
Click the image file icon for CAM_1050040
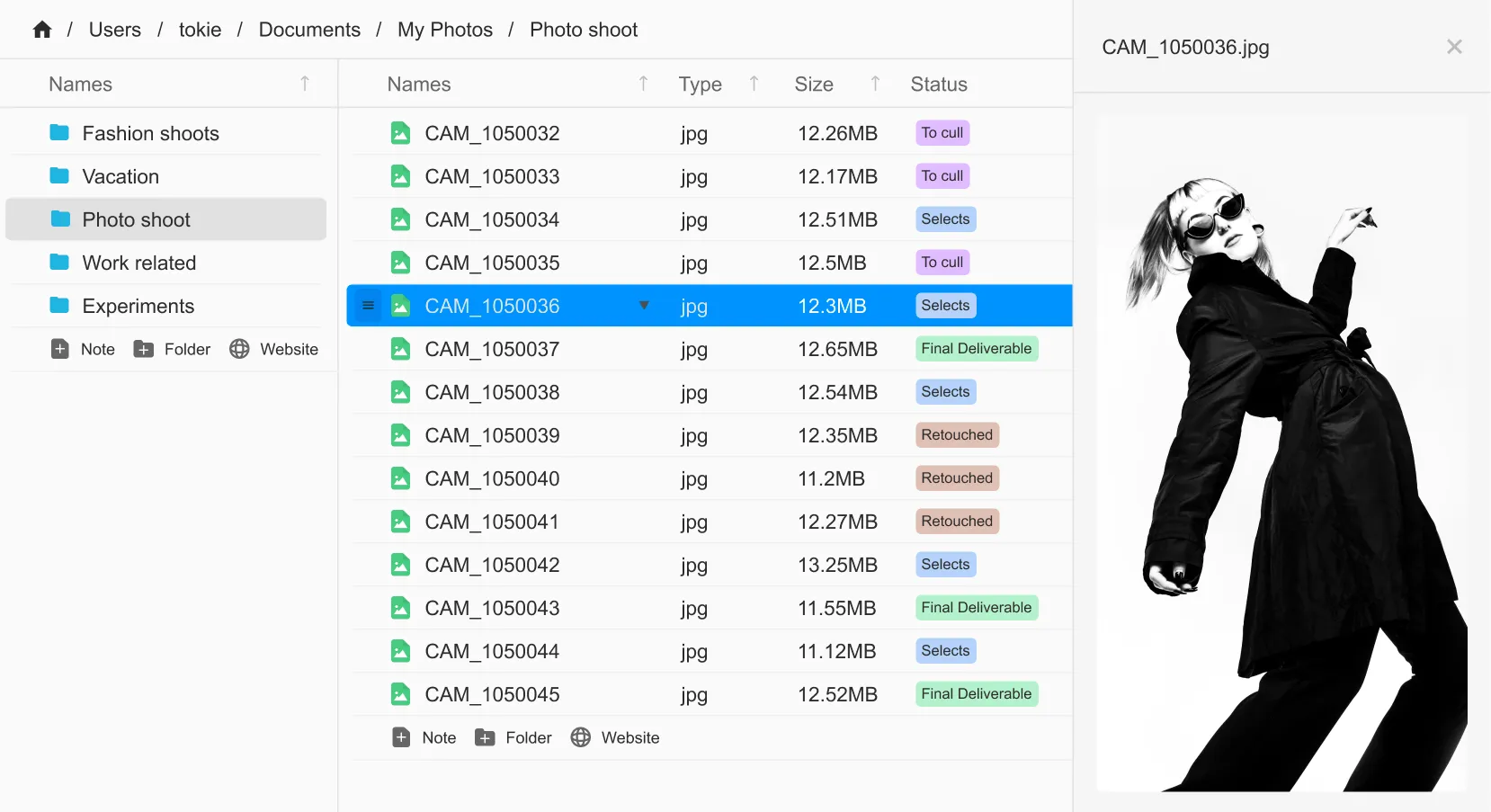click(x=400, y=478)
